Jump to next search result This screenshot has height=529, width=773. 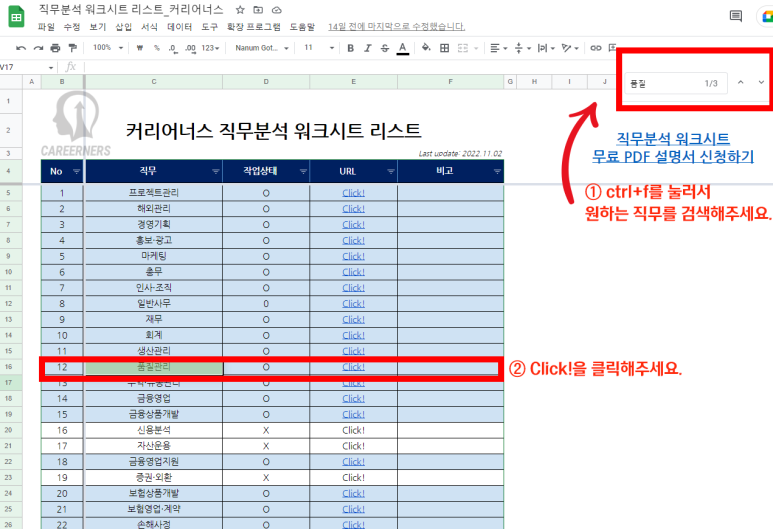coord(761,83)
